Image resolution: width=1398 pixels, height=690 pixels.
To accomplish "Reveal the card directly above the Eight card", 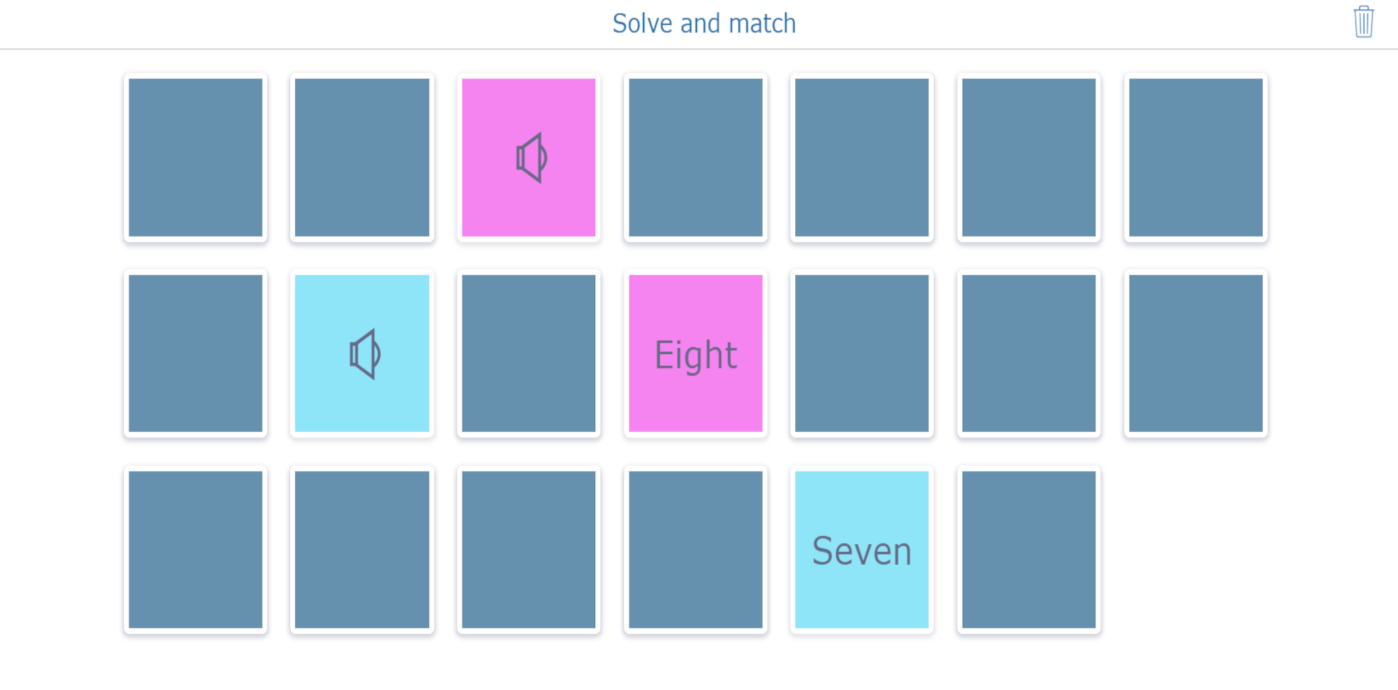I will click(x=696, y=158).
